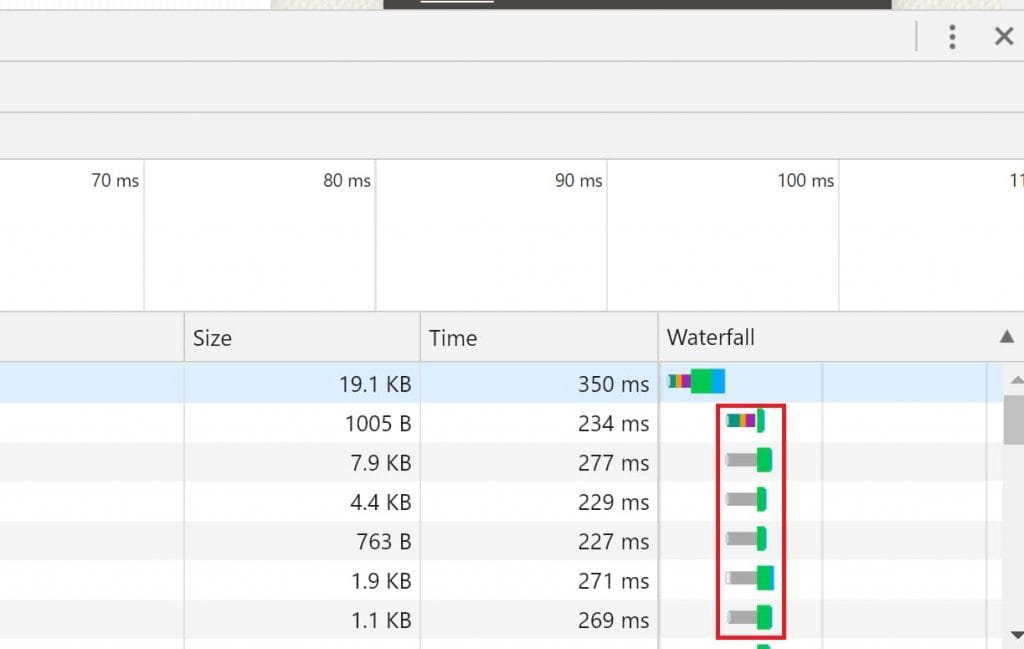Viewport: 1024px width, 649px height.
Task: Sort requests by the Size column
Action: point(212,338)
